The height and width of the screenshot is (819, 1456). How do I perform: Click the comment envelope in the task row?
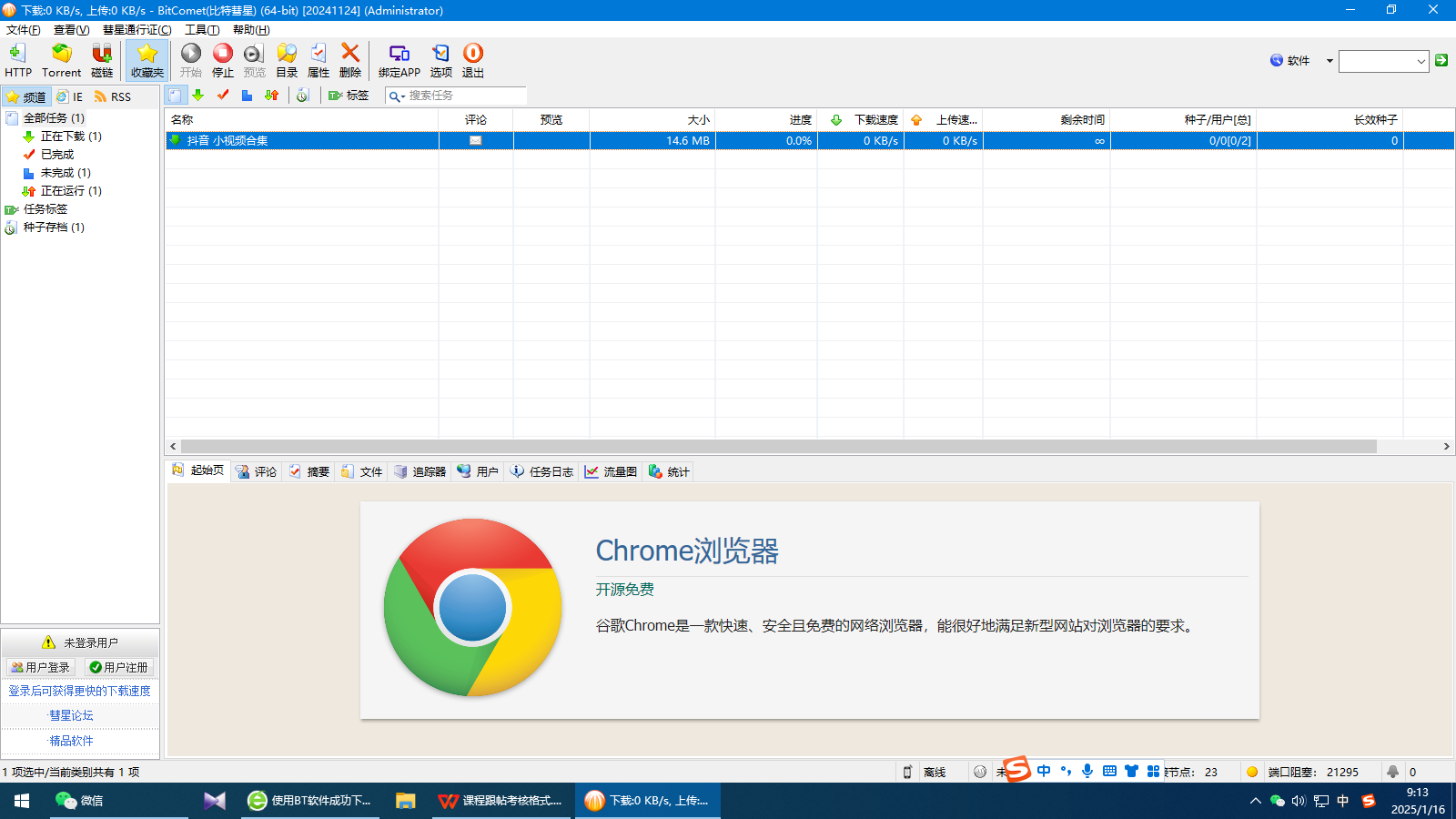click(x=476, y=141)
